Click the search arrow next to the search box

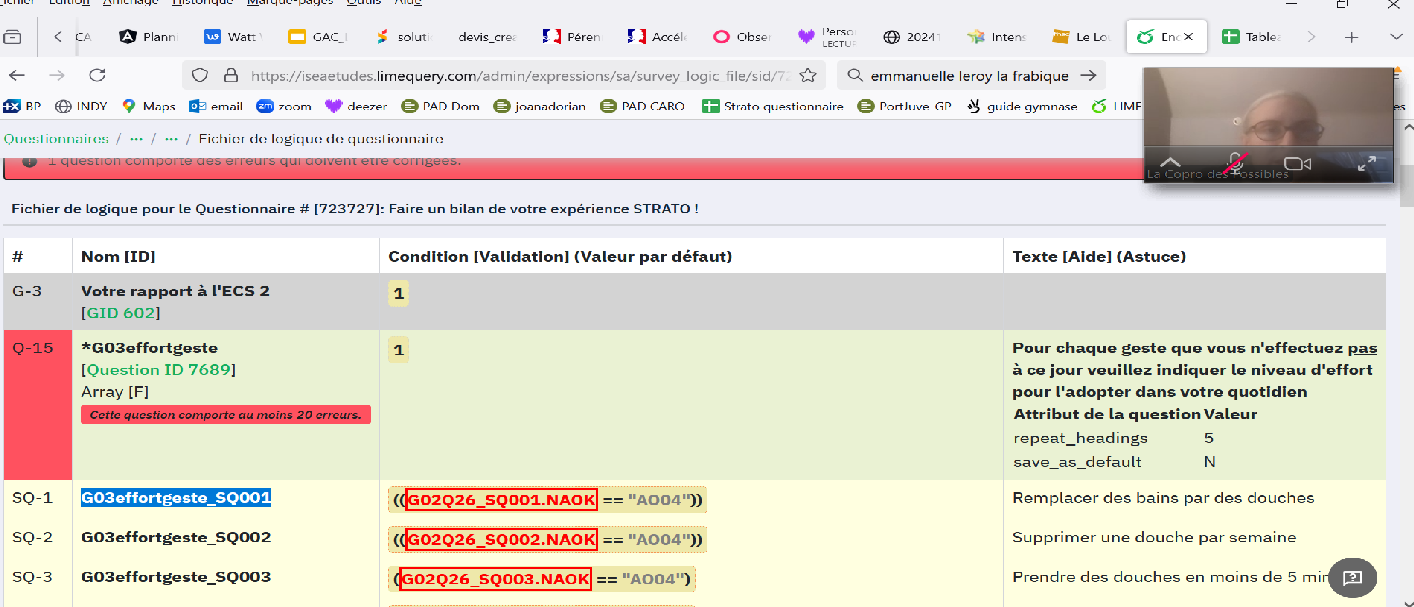point(1089,75)
